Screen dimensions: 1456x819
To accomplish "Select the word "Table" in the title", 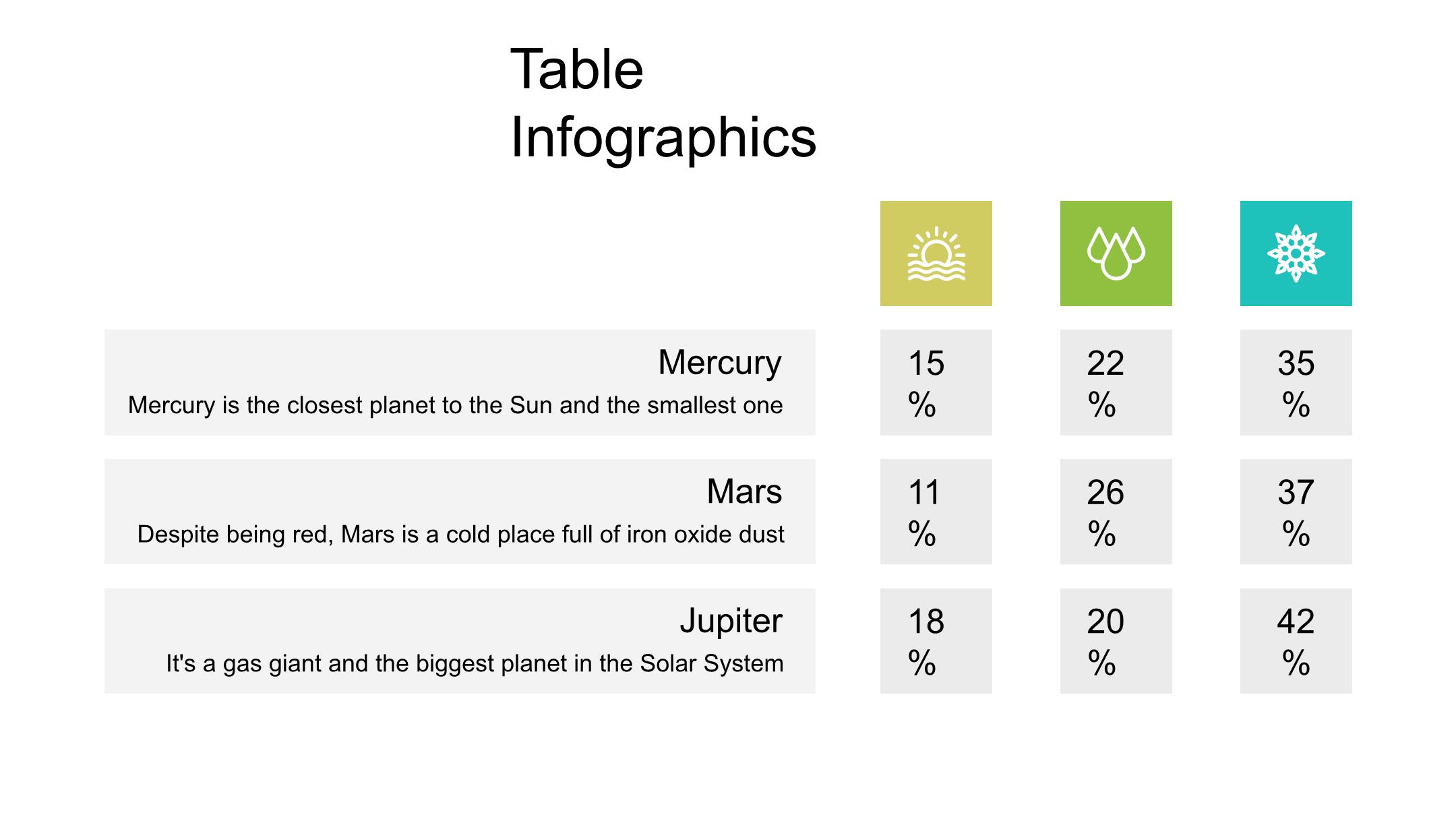I will (x=577, y=69).
